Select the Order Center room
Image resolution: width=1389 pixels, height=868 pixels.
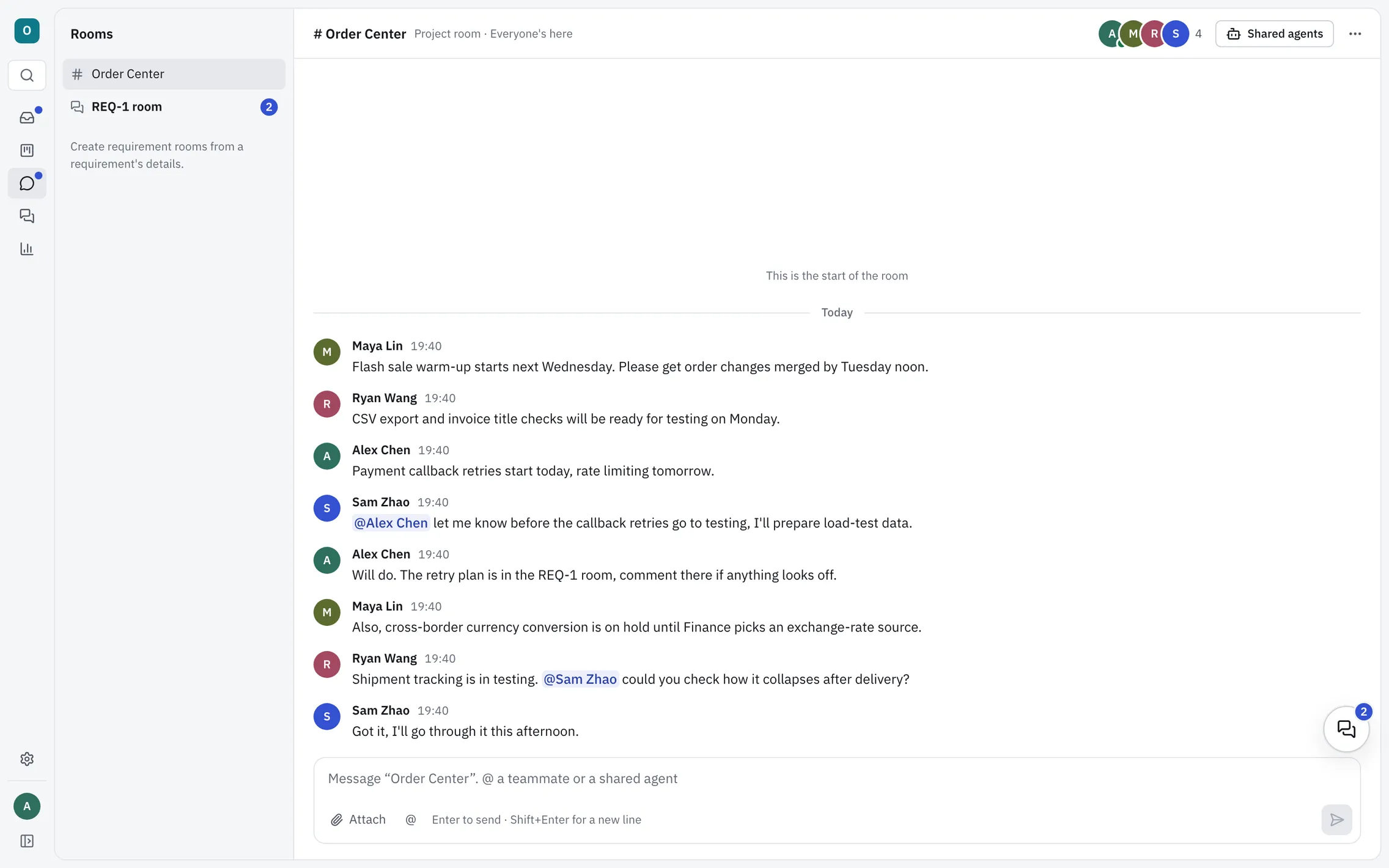point(174,74)
